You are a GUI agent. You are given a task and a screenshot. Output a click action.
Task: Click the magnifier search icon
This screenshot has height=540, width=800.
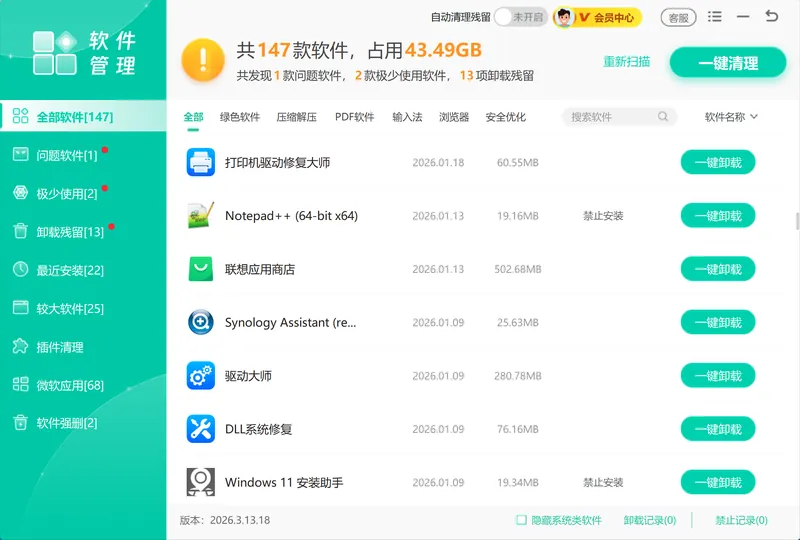[x=663, y=116]
